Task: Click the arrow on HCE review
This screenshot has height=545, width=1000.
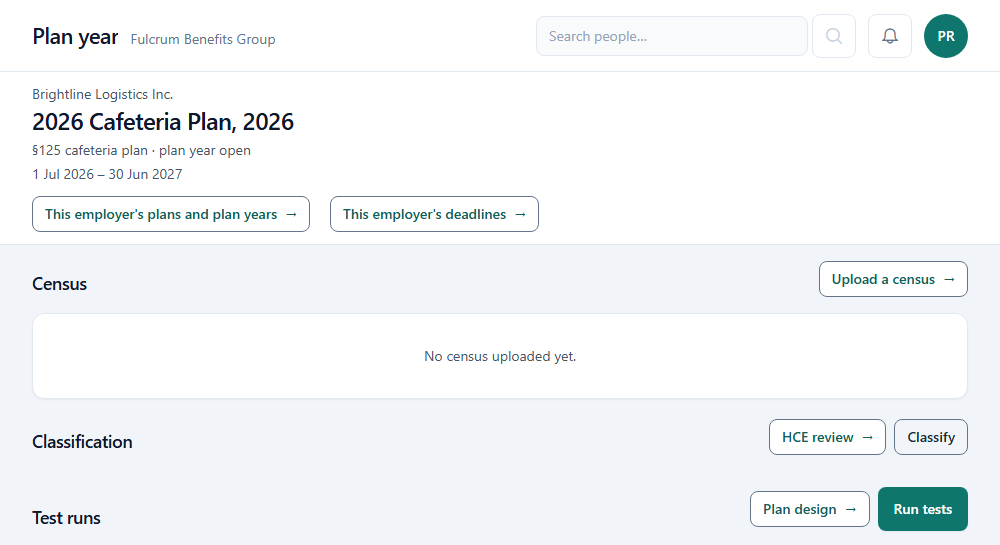Action: pyautogui.click(x=867, y=437)
